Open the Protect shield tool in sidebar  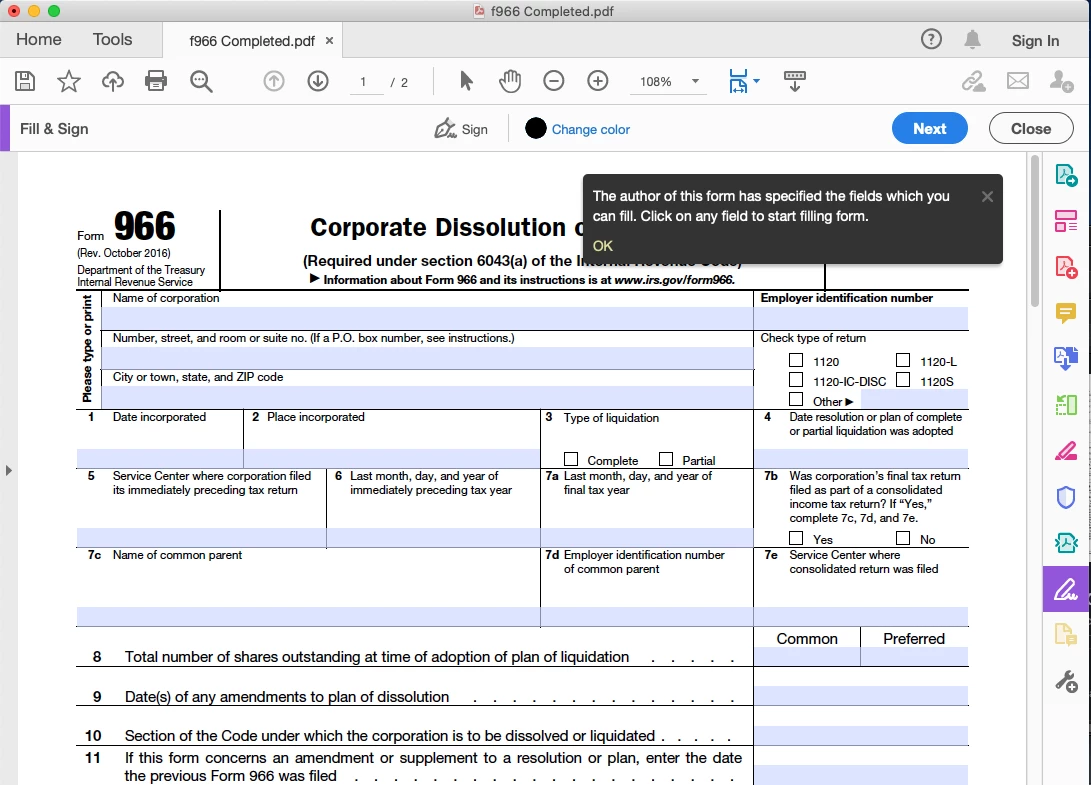(1066, 498)
